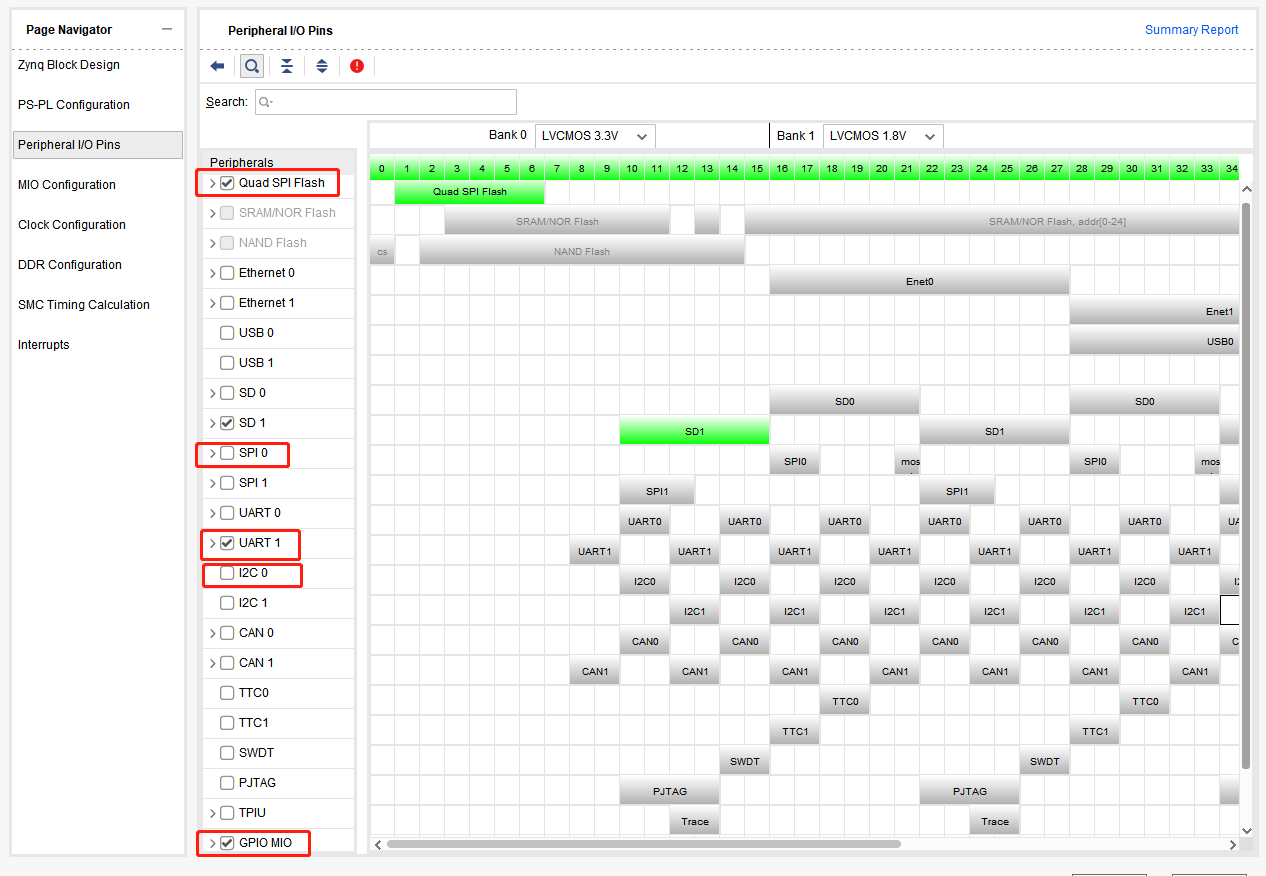Open the DDR Configuration page

70,265
